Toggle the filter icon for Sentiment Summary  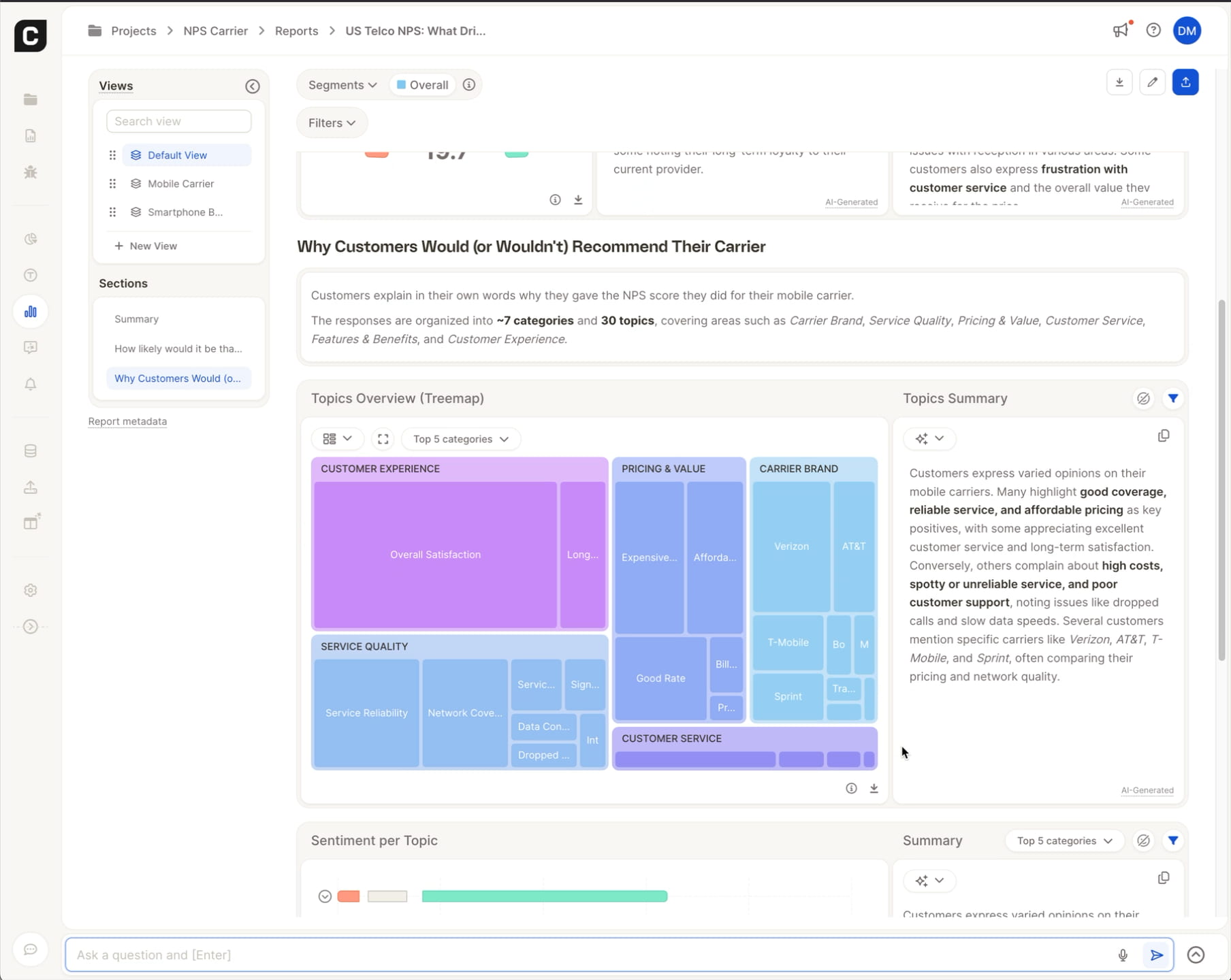pyautogui.click(x=1172, y=841)
